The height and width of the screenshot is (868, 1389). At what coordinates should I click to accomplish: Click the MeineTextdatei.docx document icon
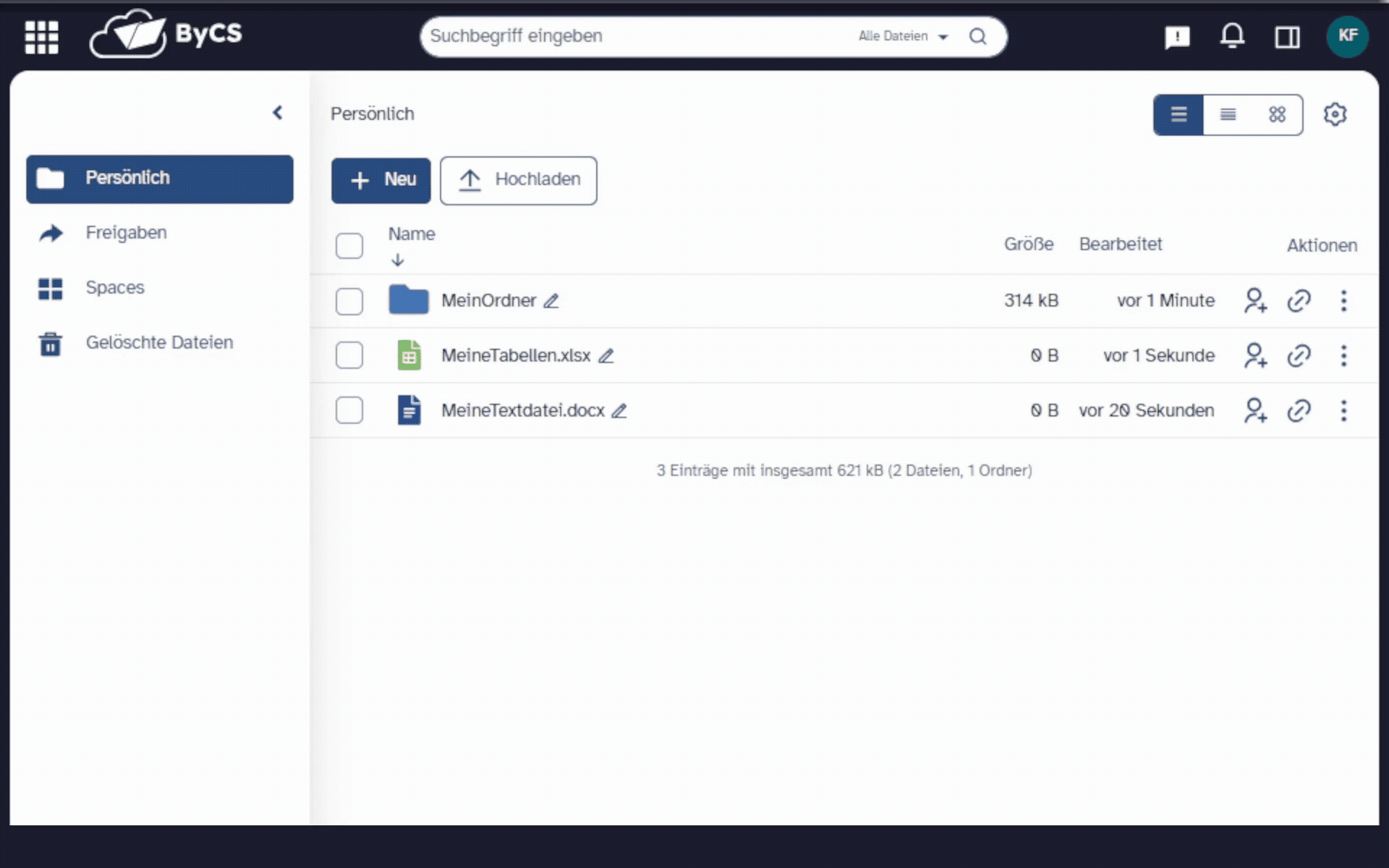[x=409, y=410]
